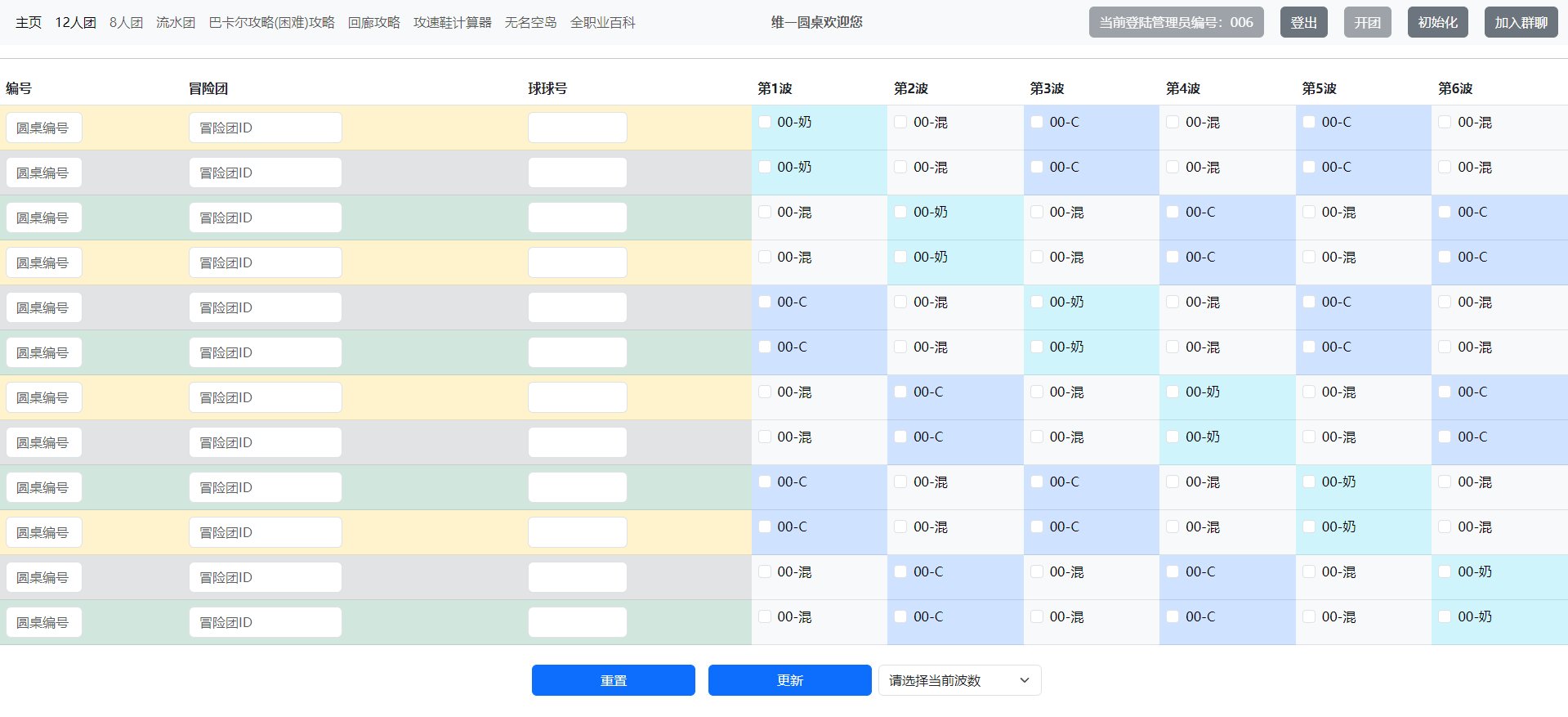Open the 回廊攻略 page
The height and width of the screenshot is (717, 1568).
pos(374,23)
